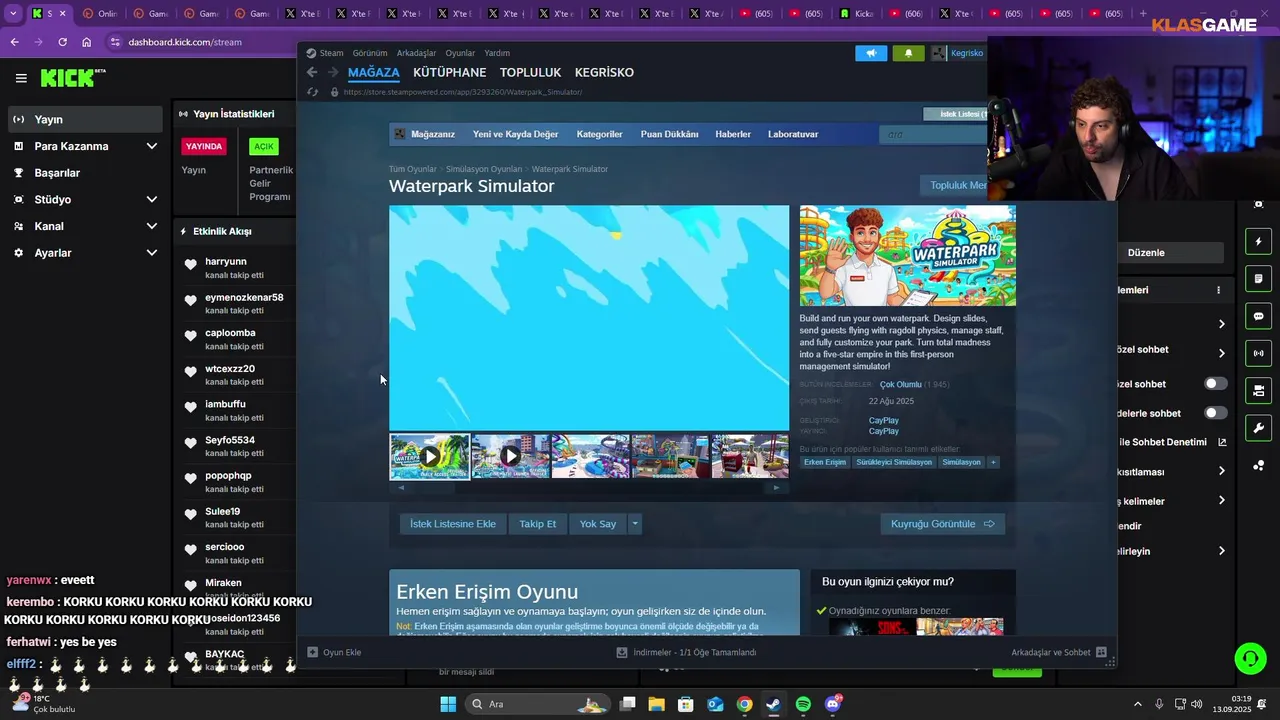Open the 'kısıtlaması' chevron in chat settings
The image size is (1280, 720).
click(1221, 471)
